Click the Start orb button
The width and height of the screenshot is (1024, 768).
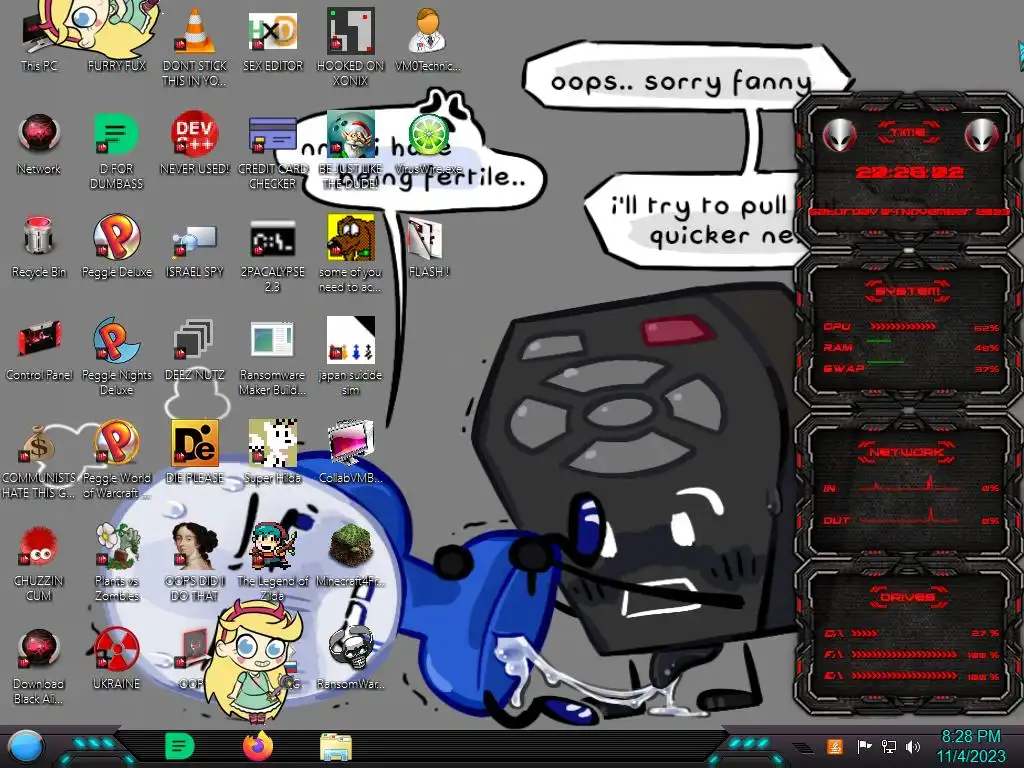[25, 747]
